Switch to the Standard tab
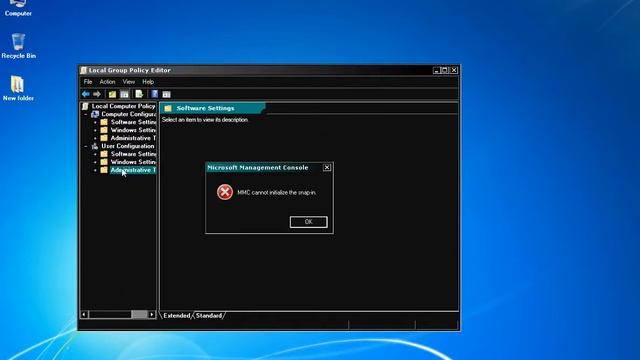The image size is (640, 360). (209, 316)
